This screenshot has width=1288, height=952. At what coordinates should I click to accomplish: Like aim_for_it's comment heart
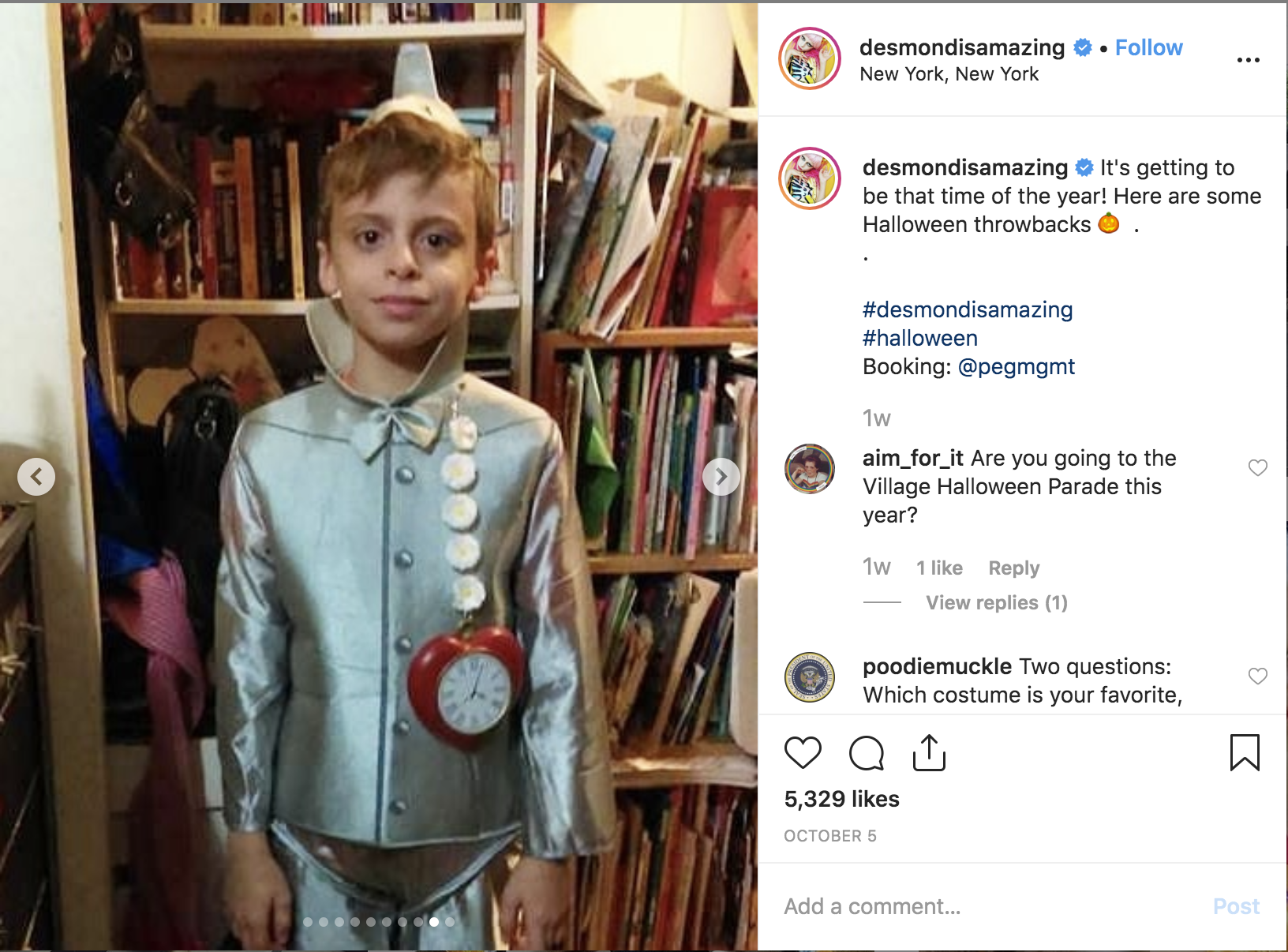[1257, 467]
